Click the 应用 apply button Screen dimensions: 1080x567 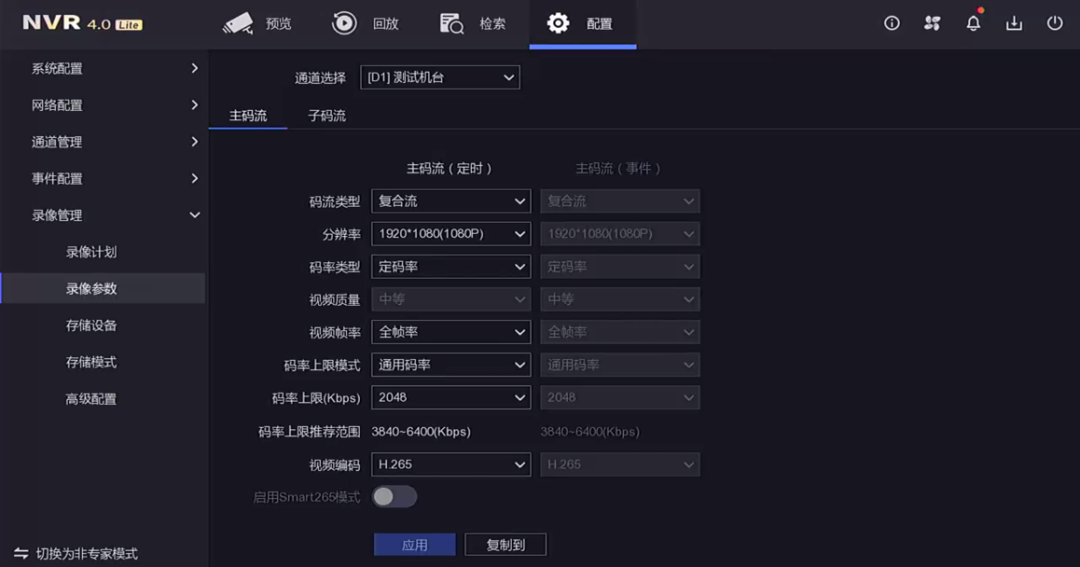coord(415,545)
